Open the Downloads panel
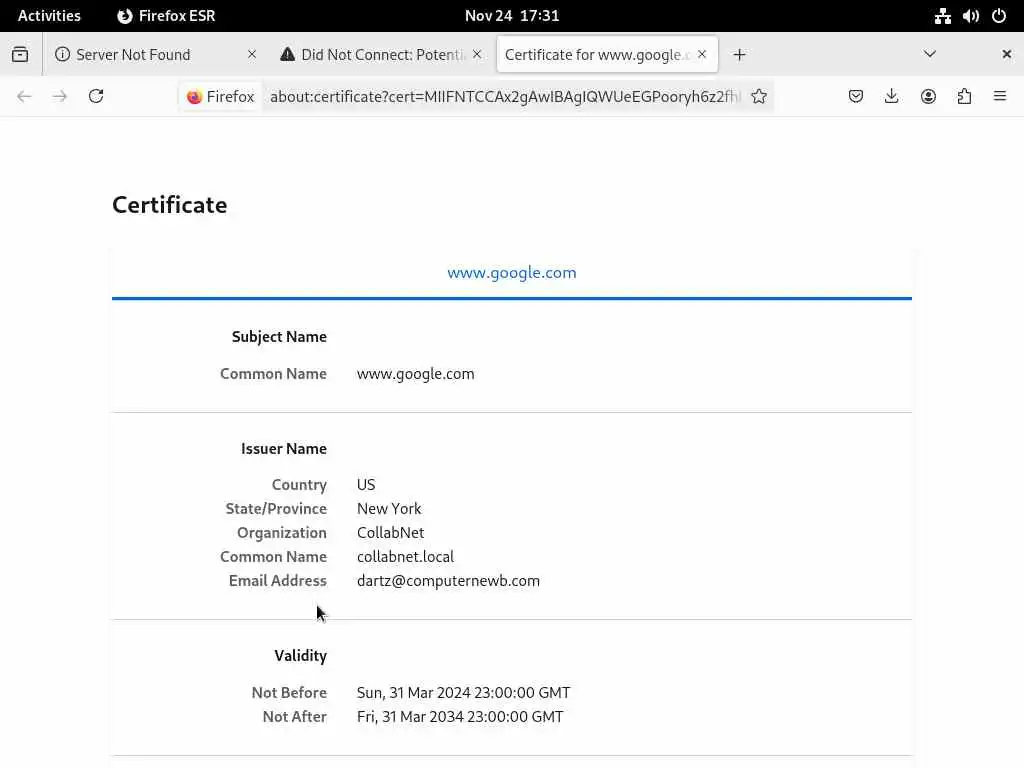 [x=891, y=97]
